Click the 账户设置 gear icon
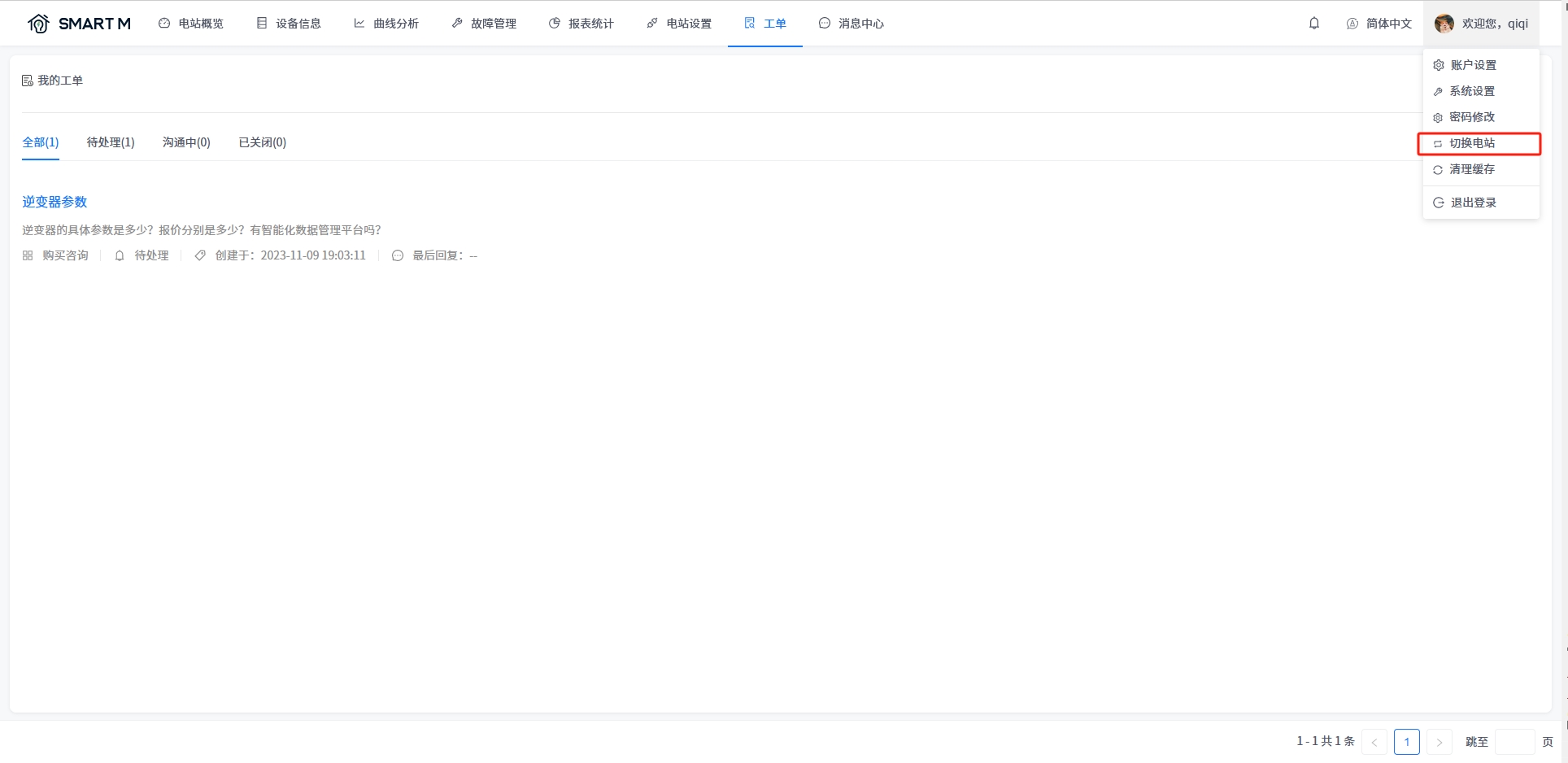The width and height of the screenshot is (1568, 763). pyautogui.click(x=1438, y=65)
